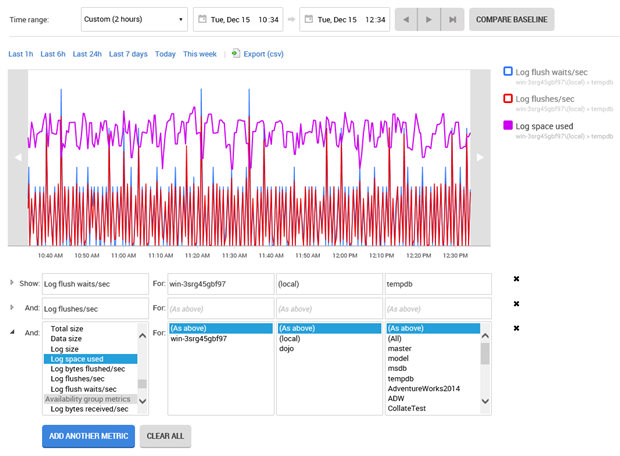Viewport: 620px width, 456px height.
Task: Toggle the Log flush waits/sec legend series
Action: tap(508, 72)
